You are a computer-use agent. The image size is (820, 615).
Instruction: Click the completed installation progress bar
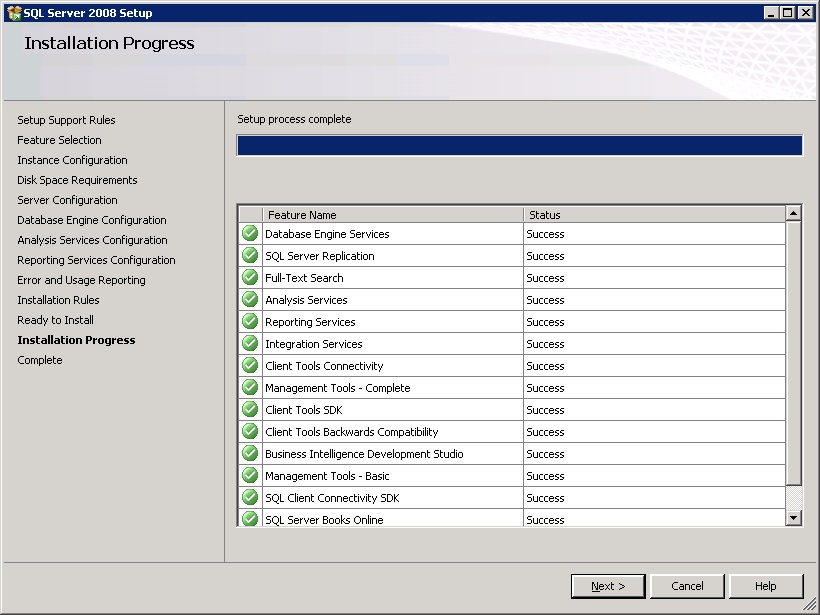[x=519, y=145]
